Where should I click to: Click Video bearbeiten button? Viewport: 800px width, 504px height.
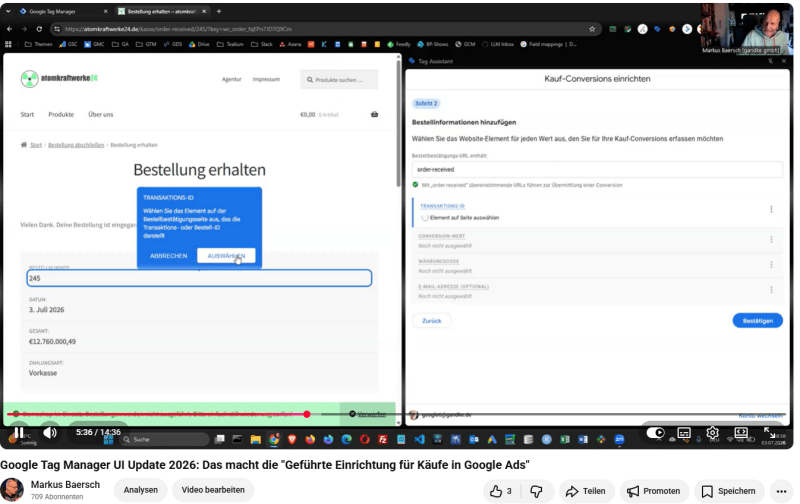click(213, 490)
